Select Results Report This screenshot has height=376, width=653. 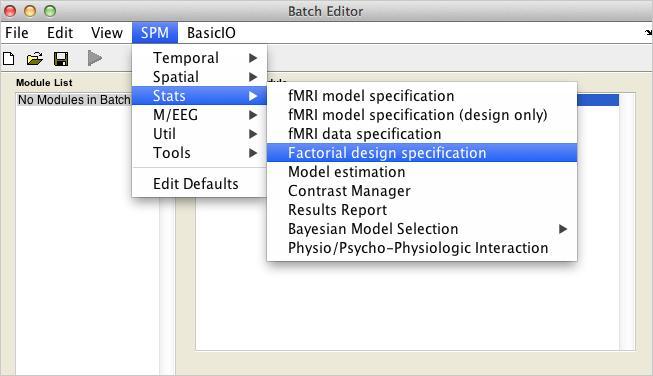(x=422, y=210)
